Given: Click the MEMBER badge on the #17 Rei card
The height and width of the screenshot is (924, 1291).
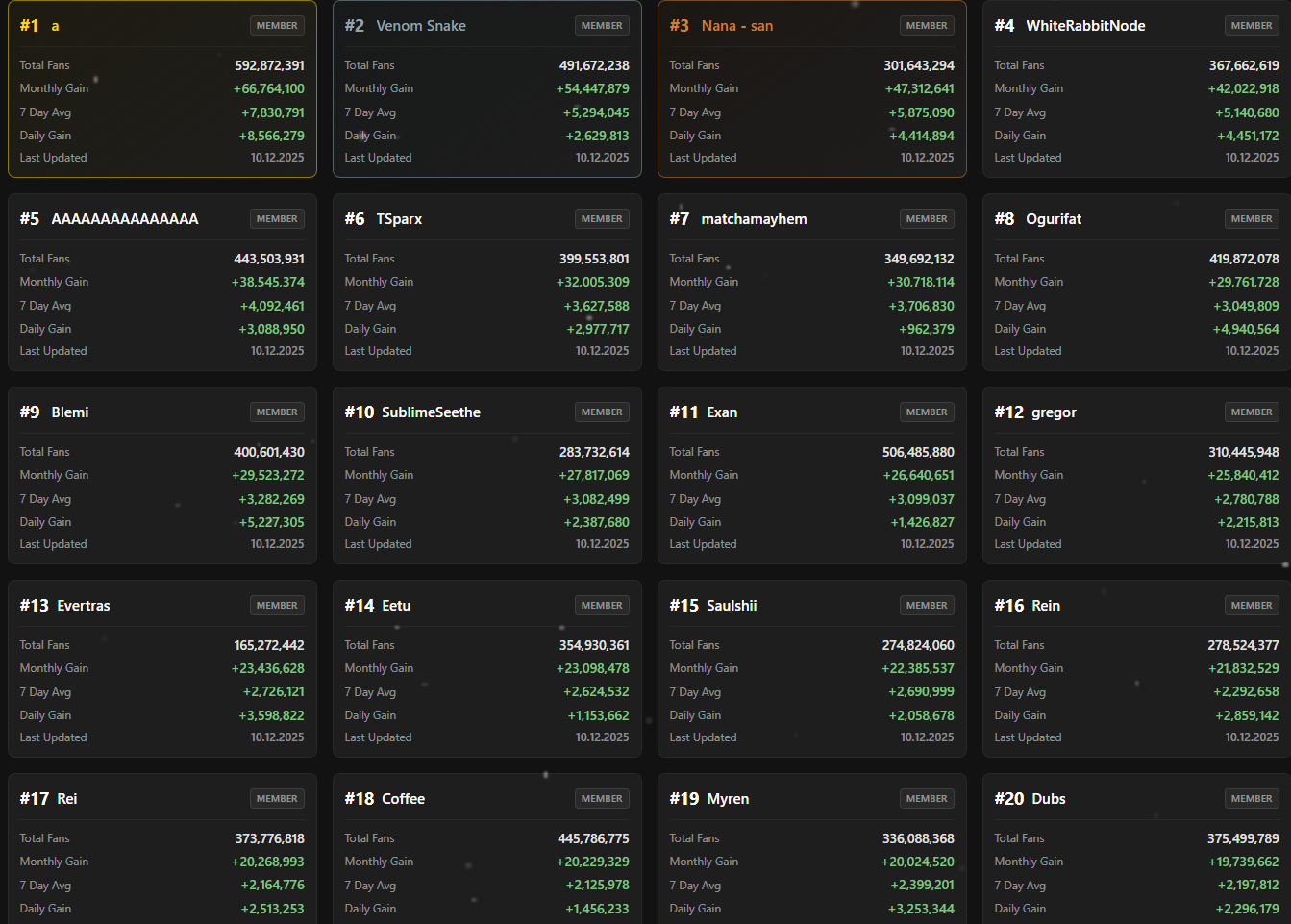Looking at the screenshot, I should coord(277,799).
